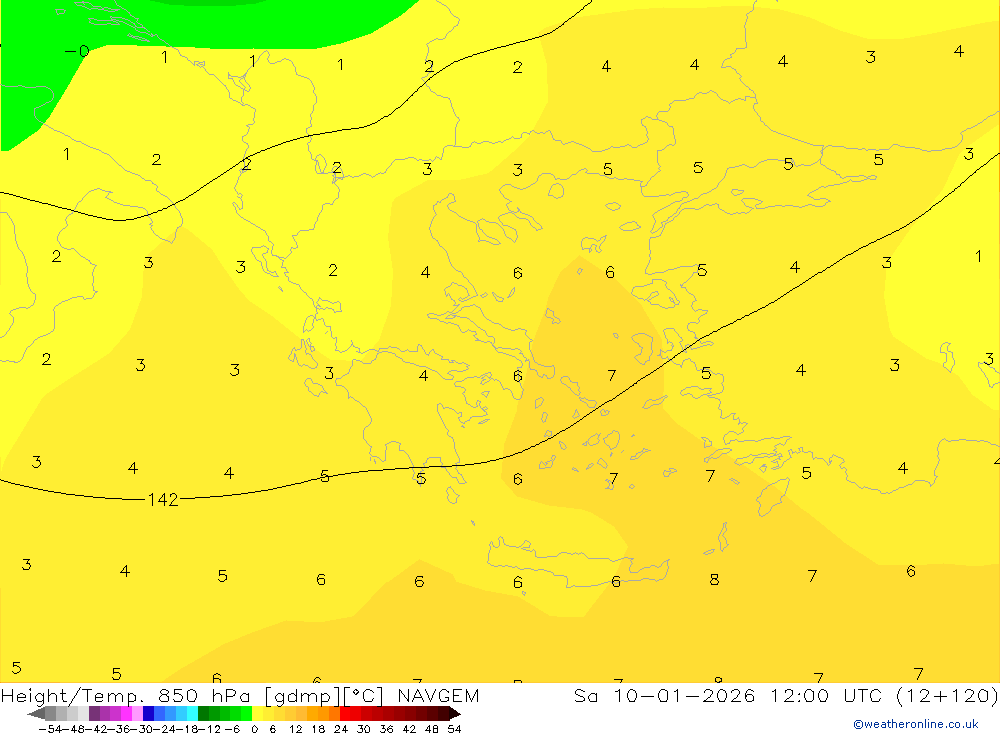Click the [gdmp] unit label in title

(x=303, y=695)
